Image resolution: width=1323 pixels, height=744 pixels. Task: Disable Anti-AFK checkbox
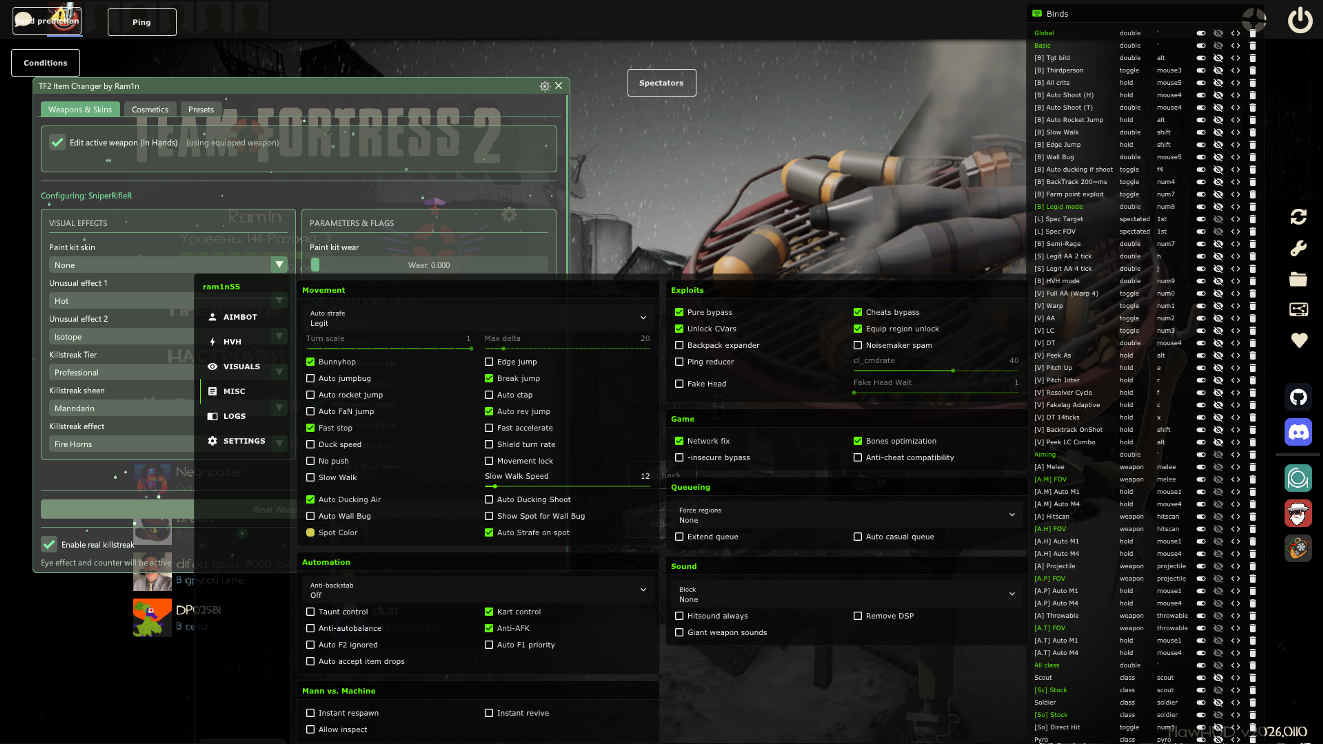pos(489,628)
